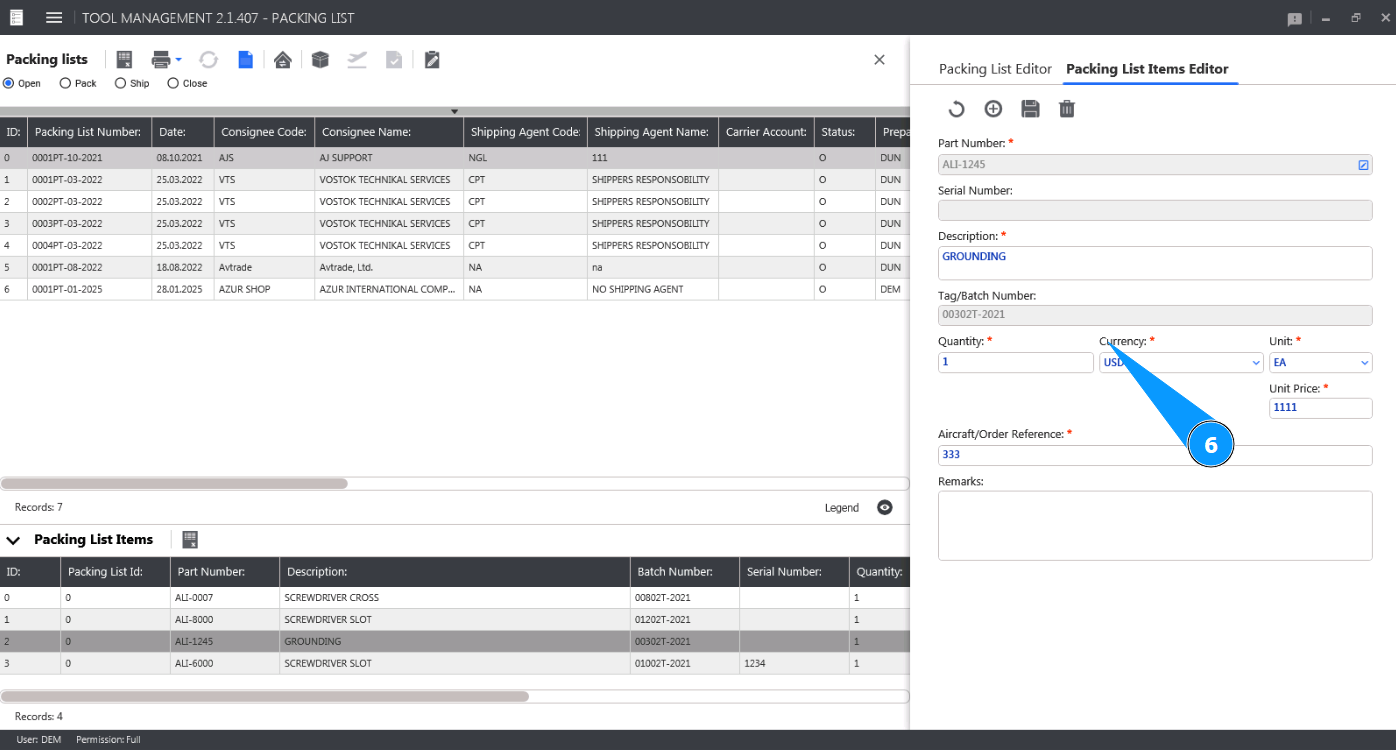Click the box package icon in toolbar
Screen dimensions: 1396x751
(320, 60)
